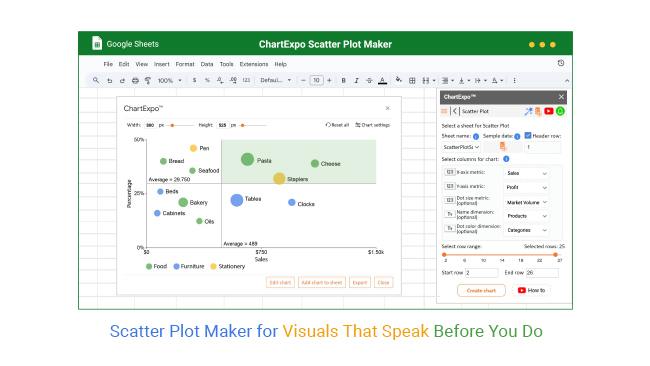Open the X-axis metric Sales dropdown
The image size is (650, 366).
pyautogui.click(x=526, y=173)
